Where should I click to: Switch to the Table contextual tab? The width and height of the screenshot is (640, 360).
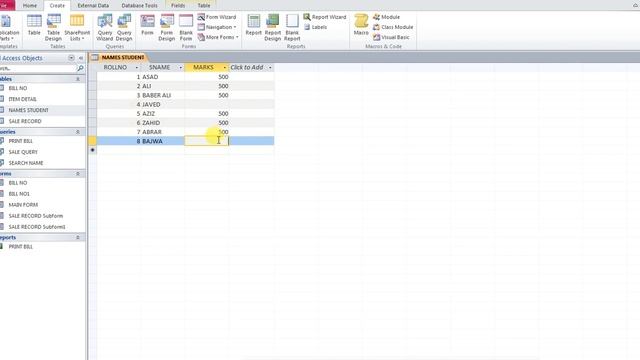204,6
